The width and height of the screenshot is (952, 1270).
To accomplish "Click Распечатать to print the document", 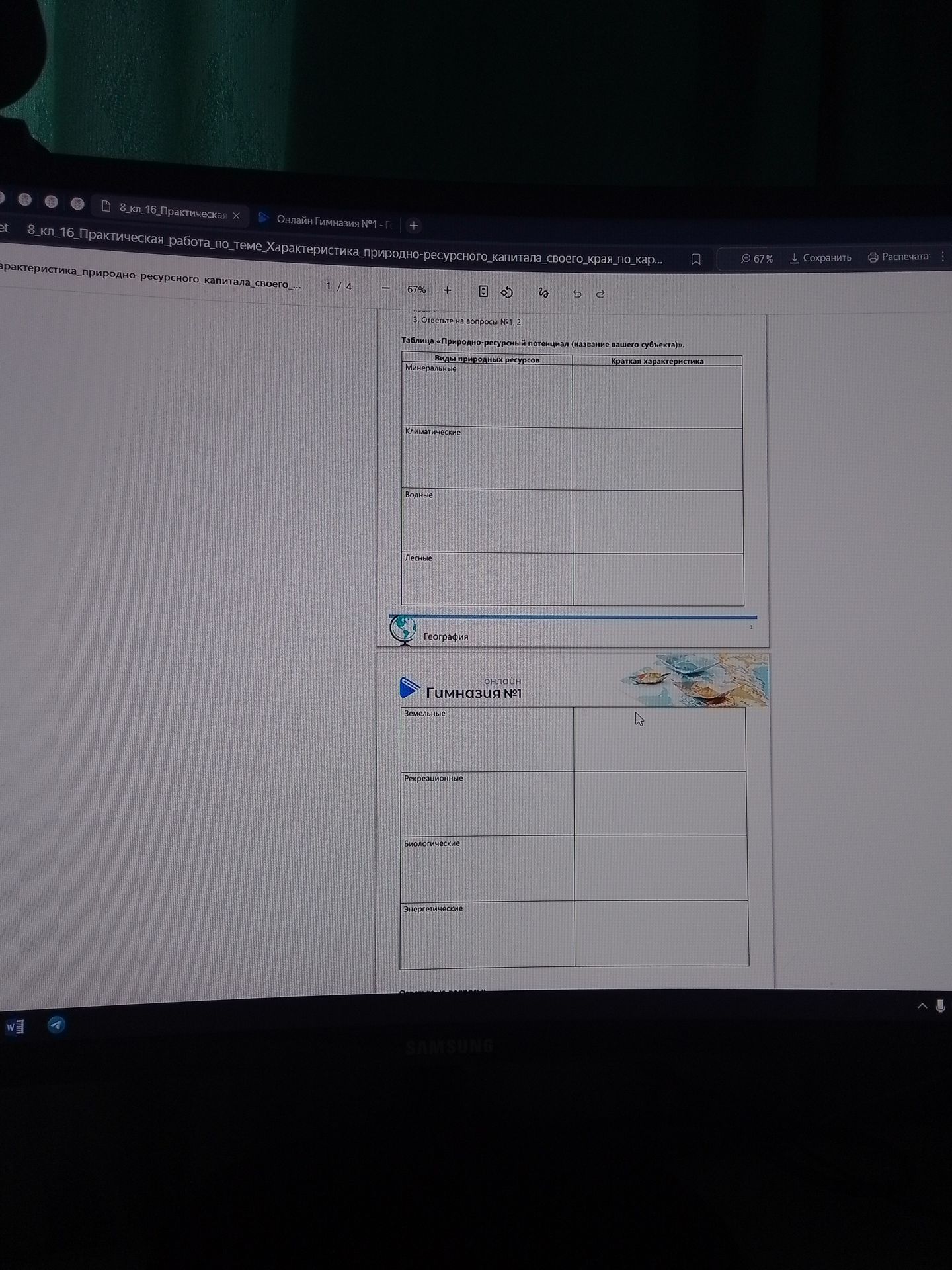I will (898, 257).
